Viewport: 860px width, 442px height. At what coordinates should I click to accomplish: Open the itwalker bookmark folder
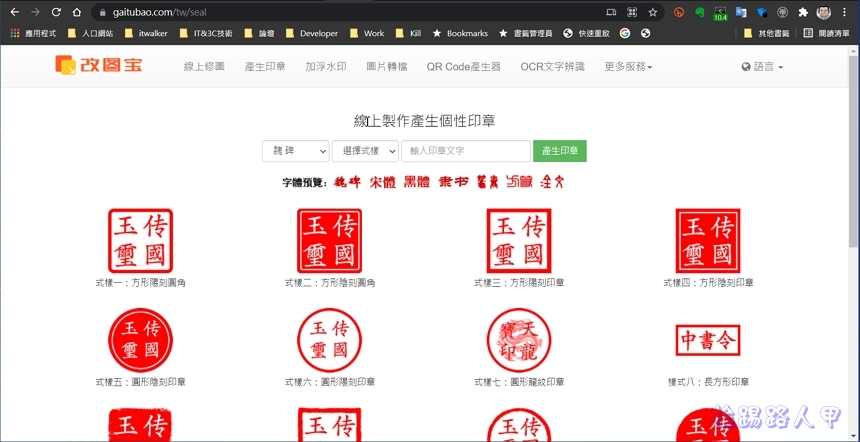pyautogui.click(x=146, y=33)
